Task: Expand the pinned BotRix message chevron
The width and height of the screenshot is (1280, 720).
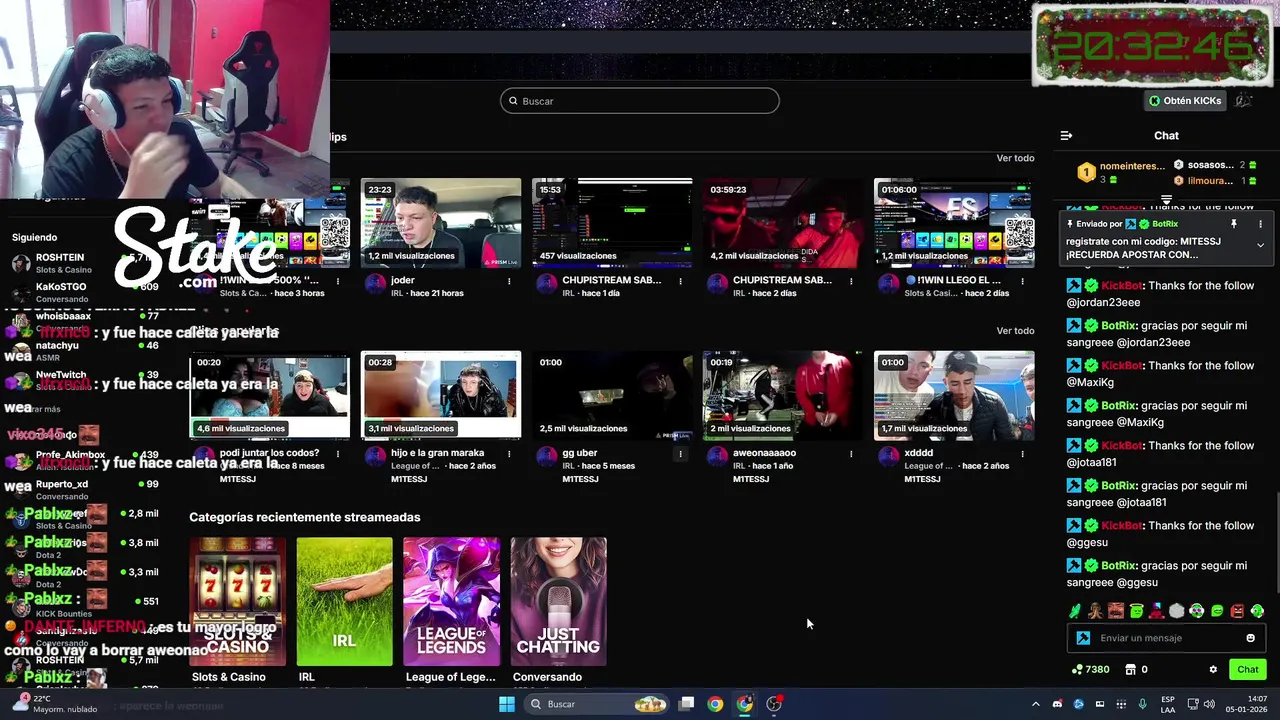Action: (x=1260, y=245)
